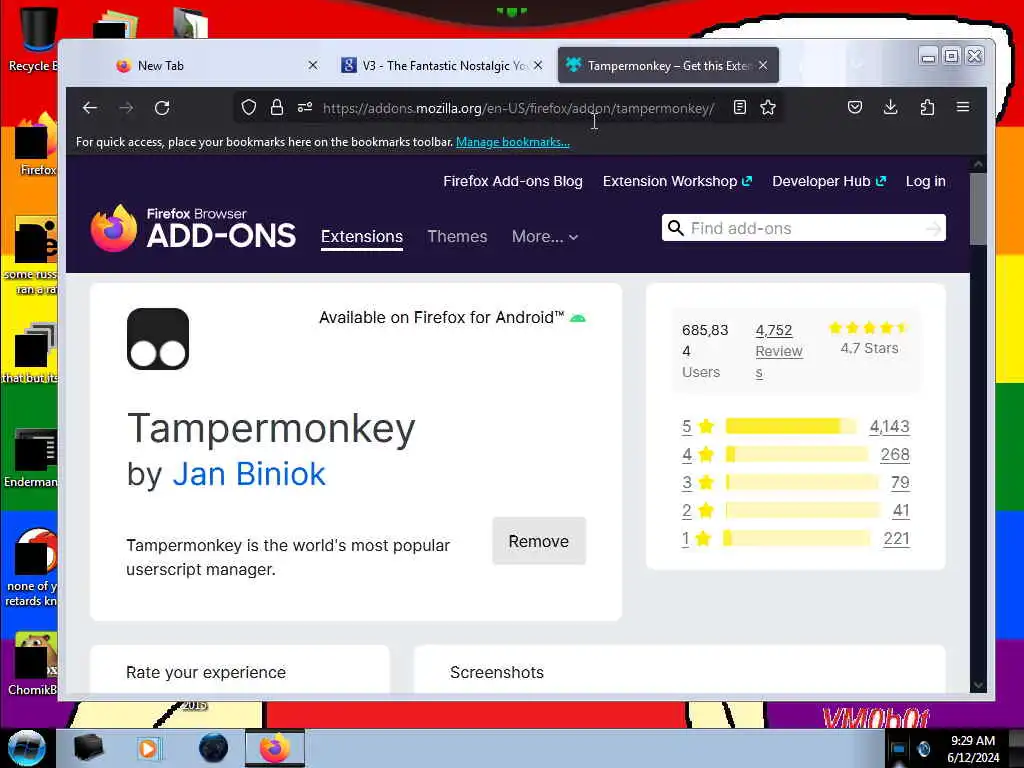The width and height of the screenshot is (1024, 768).
Task: Open the 79 three-star reviews count
Action: (x=900, y=483)
